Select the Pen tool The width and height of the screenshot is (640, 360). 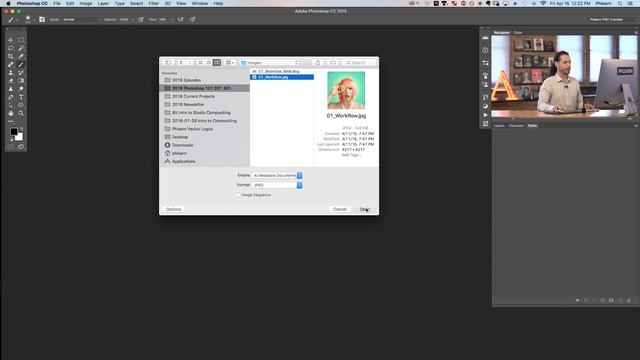click(11, 97)
